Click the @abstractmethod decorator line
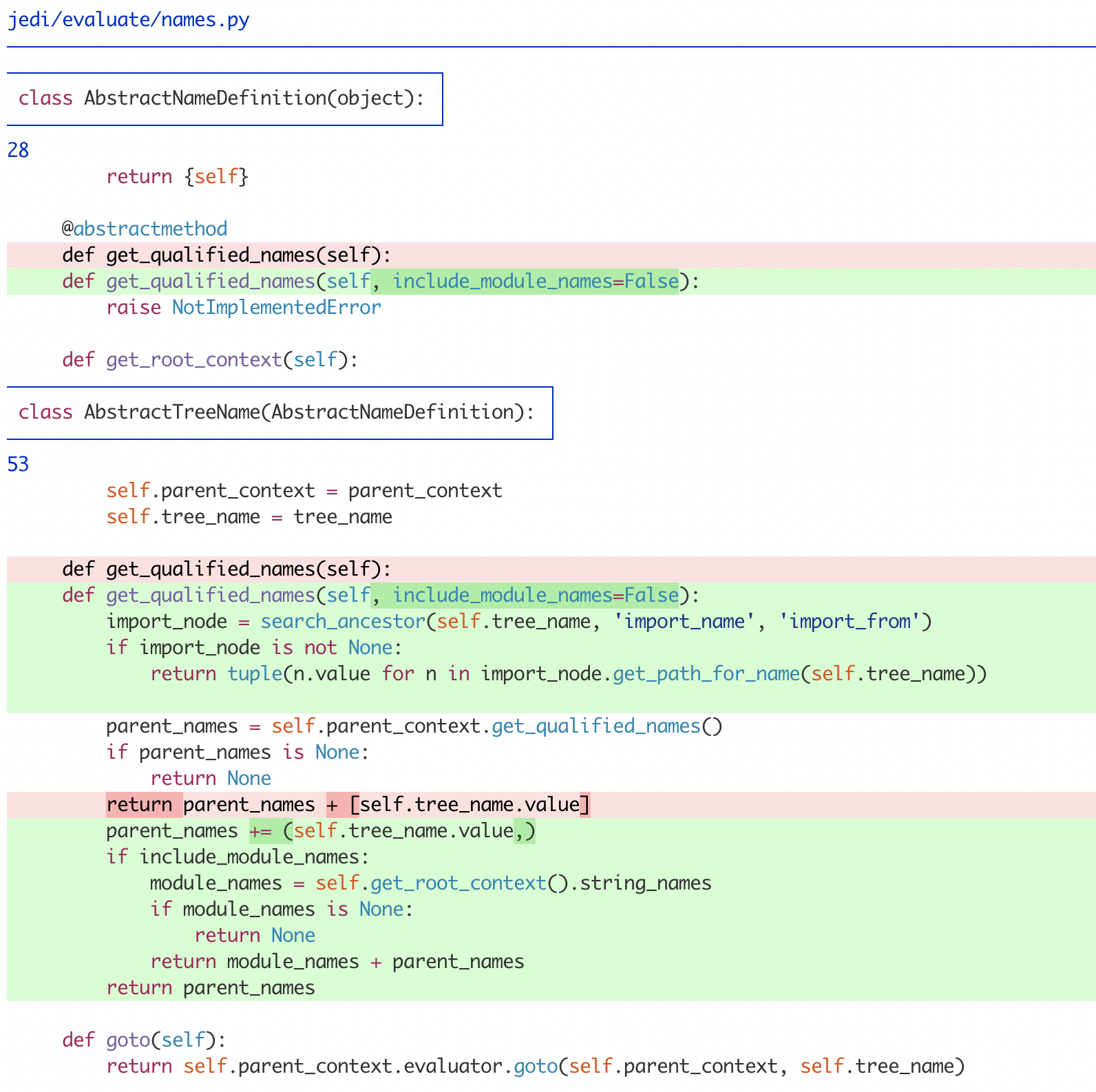Image resolution: width=1096 pixels, height=1092 pixels. [x=145, y=229]
